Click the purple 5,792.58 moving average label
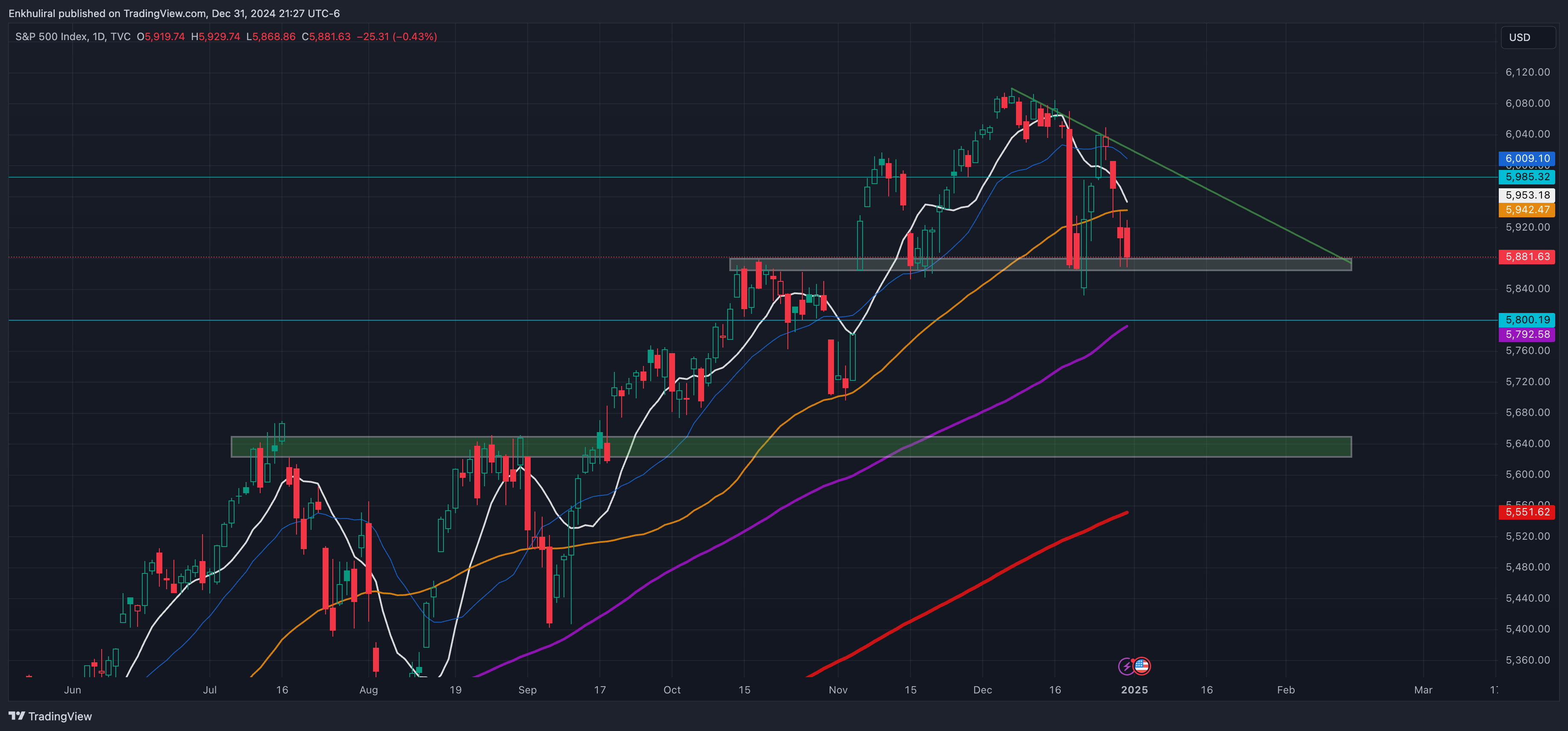This screenshot has width=1568, height=731. (x=1527, y=334)
